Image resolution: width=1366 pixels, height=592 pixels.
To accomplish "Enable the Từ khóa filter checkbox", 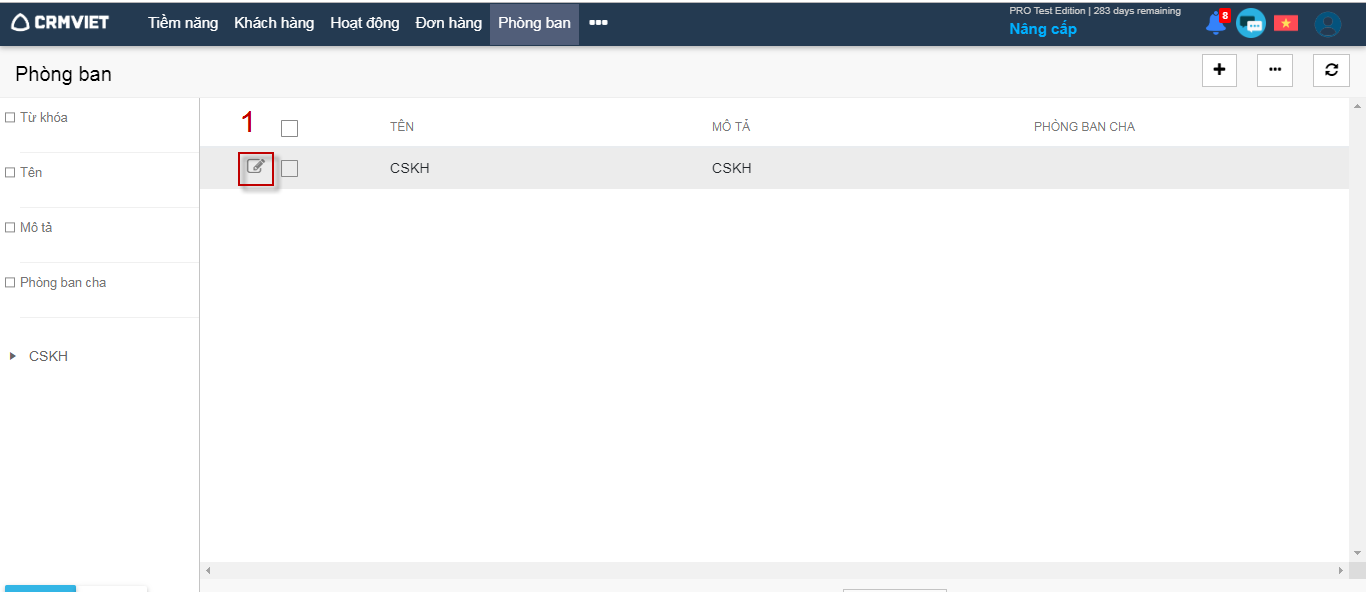I will pos(10,118).
